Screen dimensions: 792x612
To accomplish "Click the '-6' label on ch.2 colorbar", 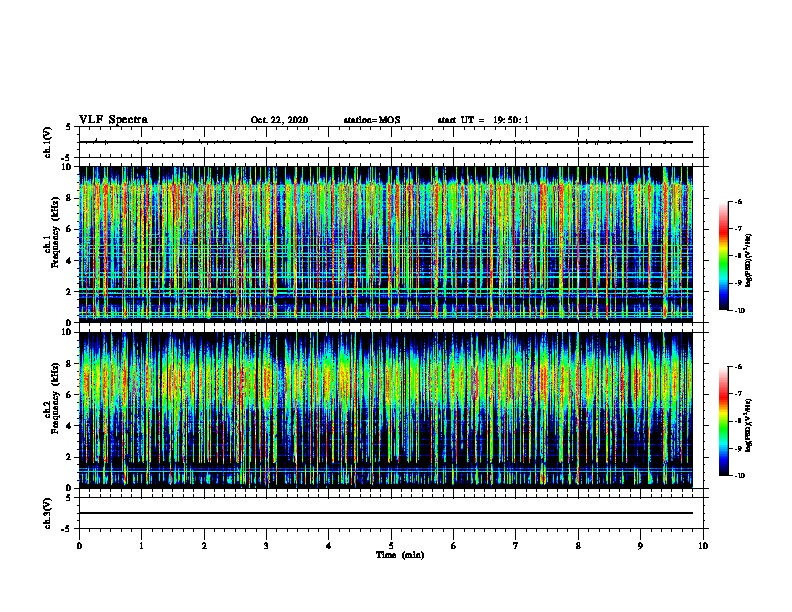I will 738,367.
